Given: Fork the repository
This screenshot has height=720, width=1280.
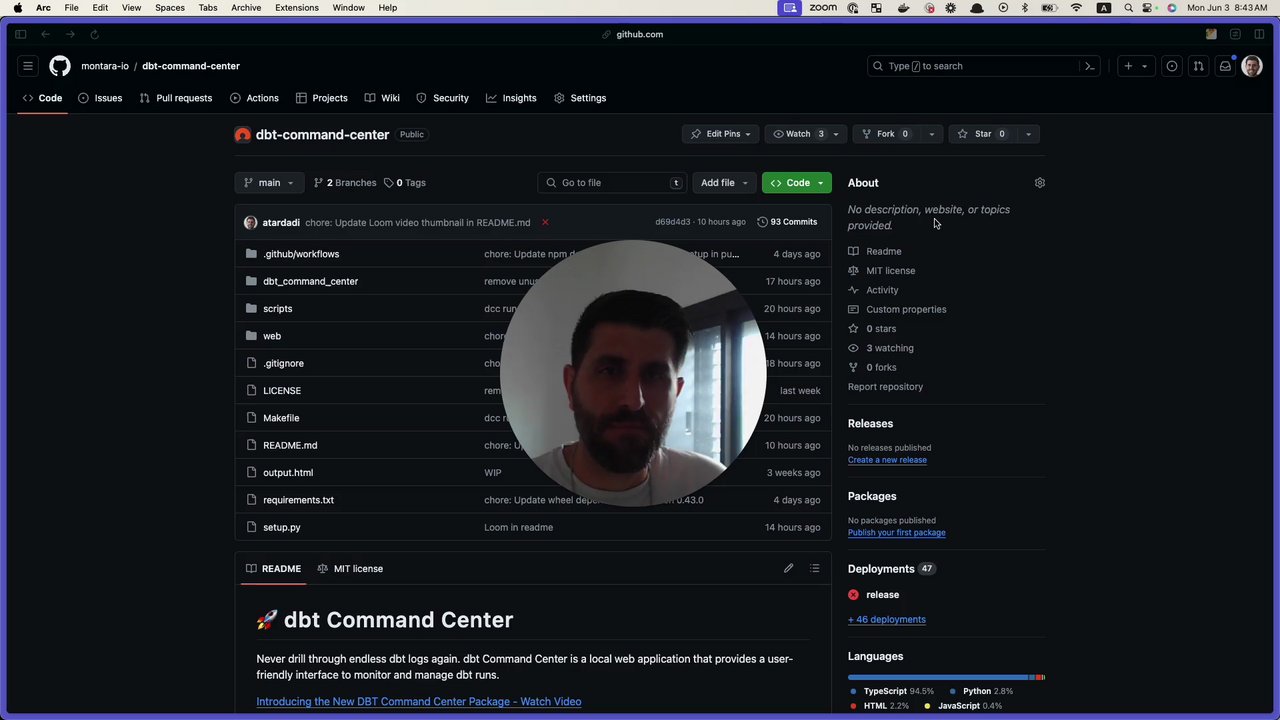Looking at the screenshot, I should [885, 134].
